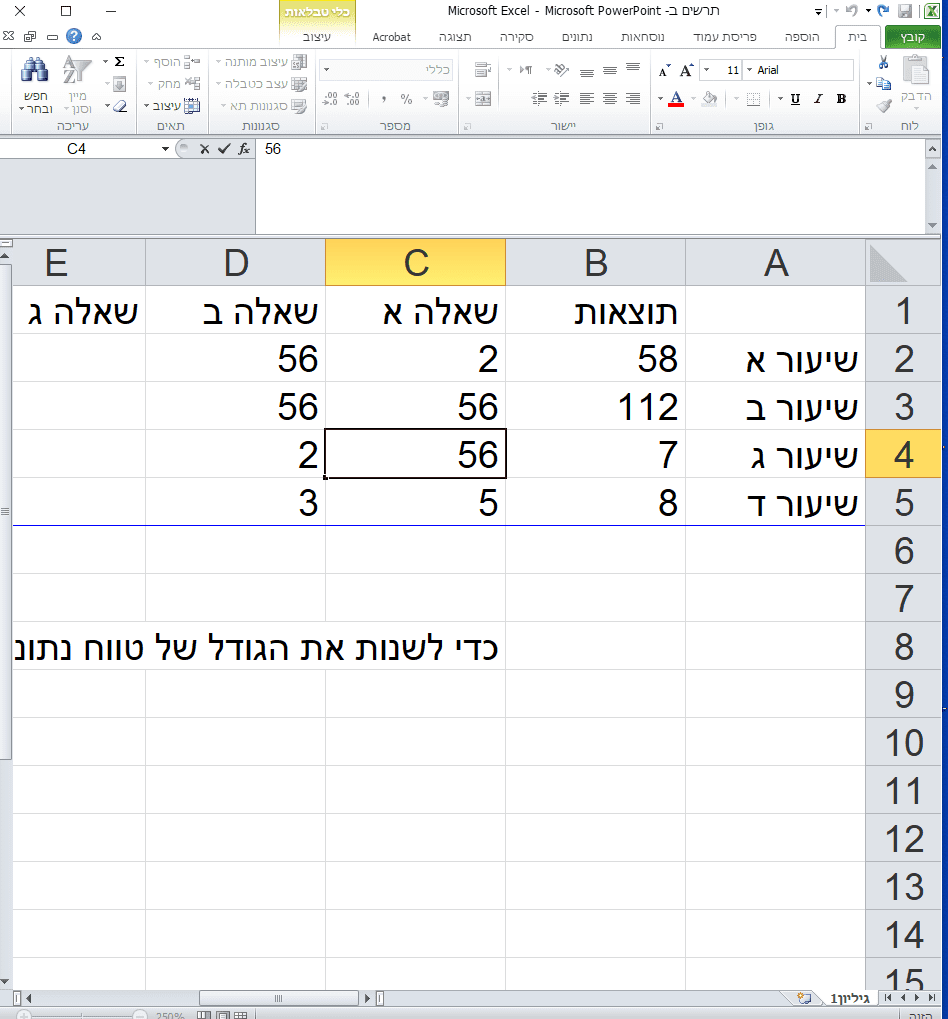Click the increase decimal icon

[352, 99]
